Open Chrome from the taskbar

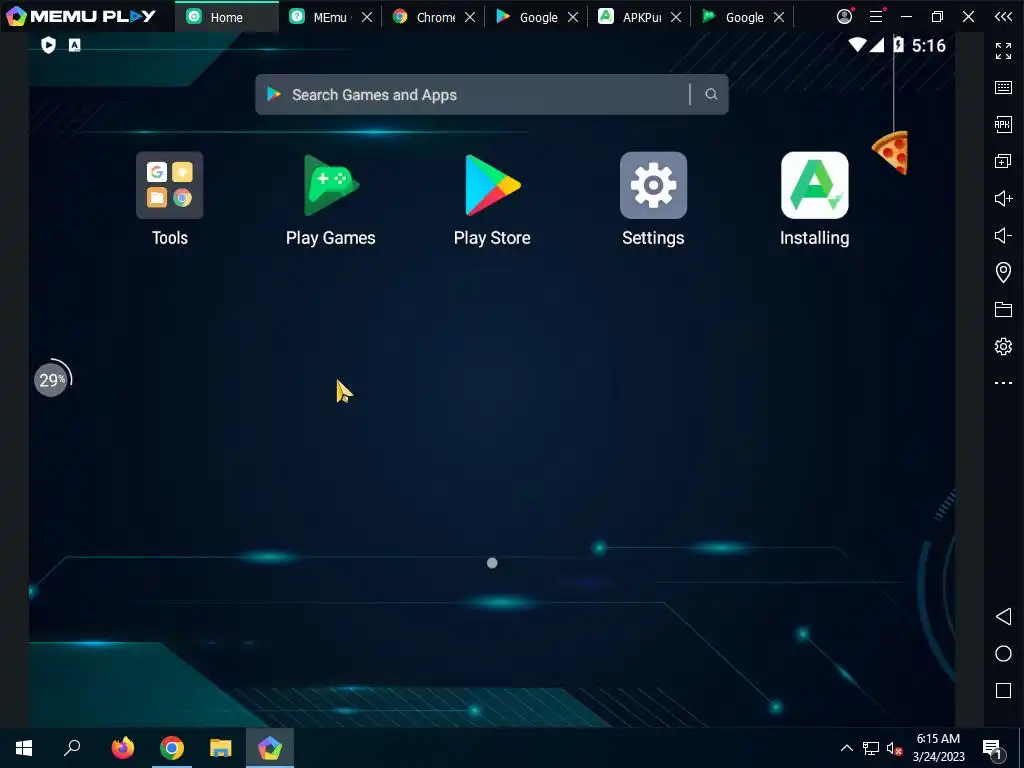[x=172, y=748]
